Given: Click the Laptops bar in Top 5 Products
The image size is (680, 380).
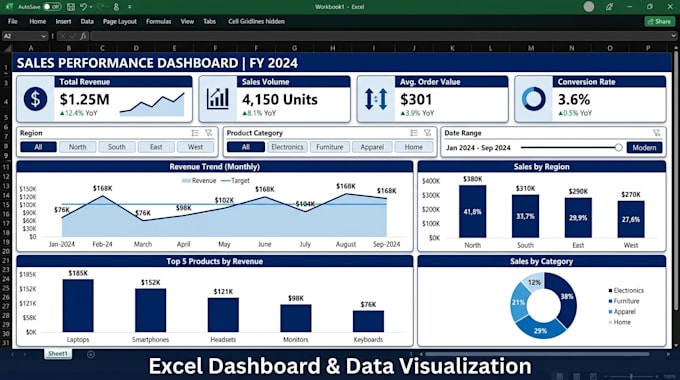Looking at the screenshot, I should [78, 306].
